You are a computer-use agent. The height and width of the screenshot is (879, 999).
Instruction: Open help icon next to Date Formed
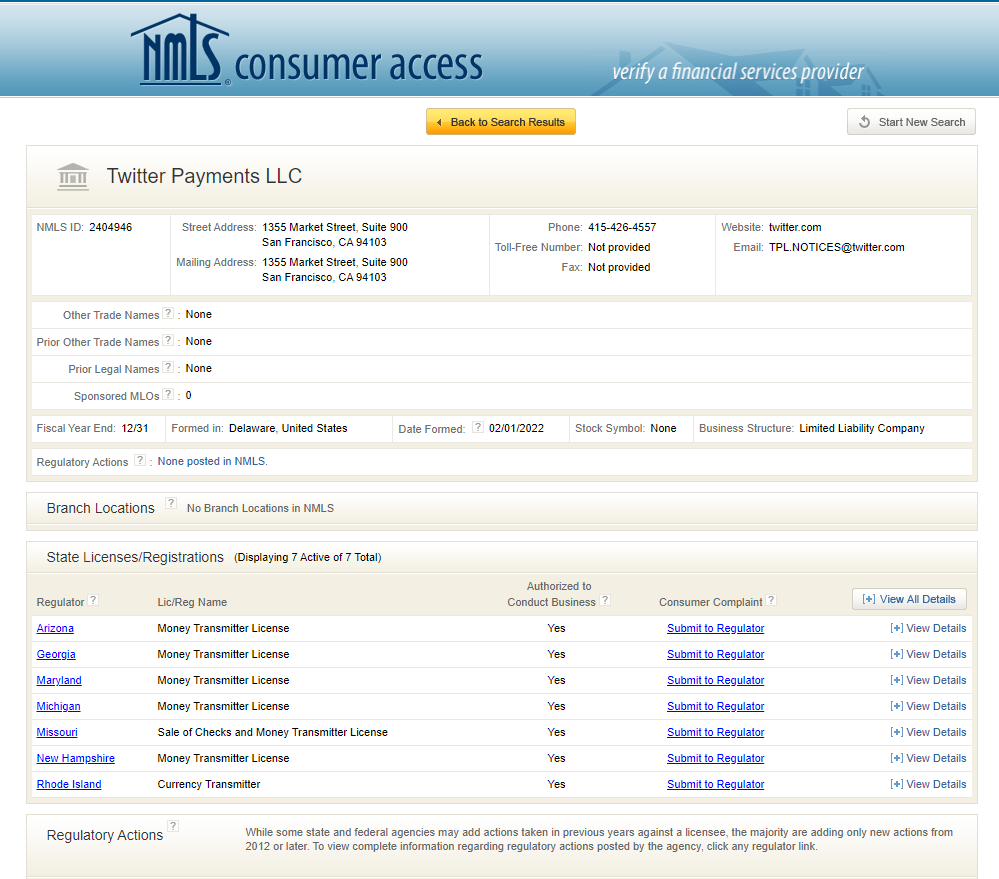click(x=478, y=427)
